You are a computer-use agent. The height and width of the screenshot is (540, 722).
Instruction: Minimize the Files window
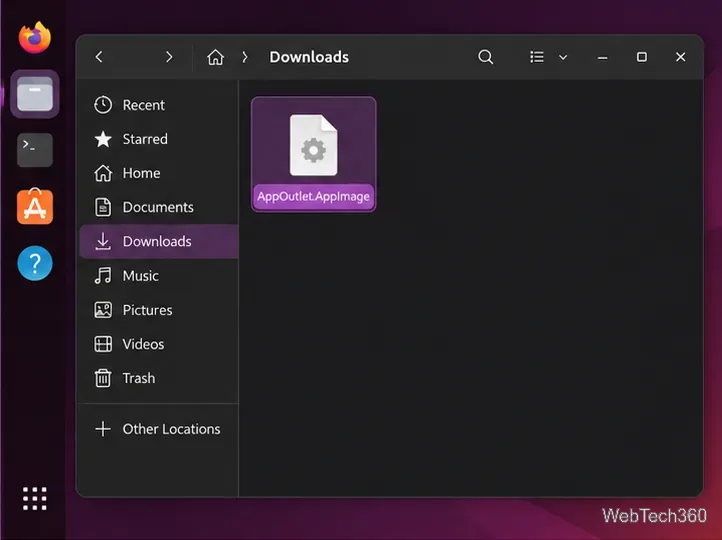point(602,58)
